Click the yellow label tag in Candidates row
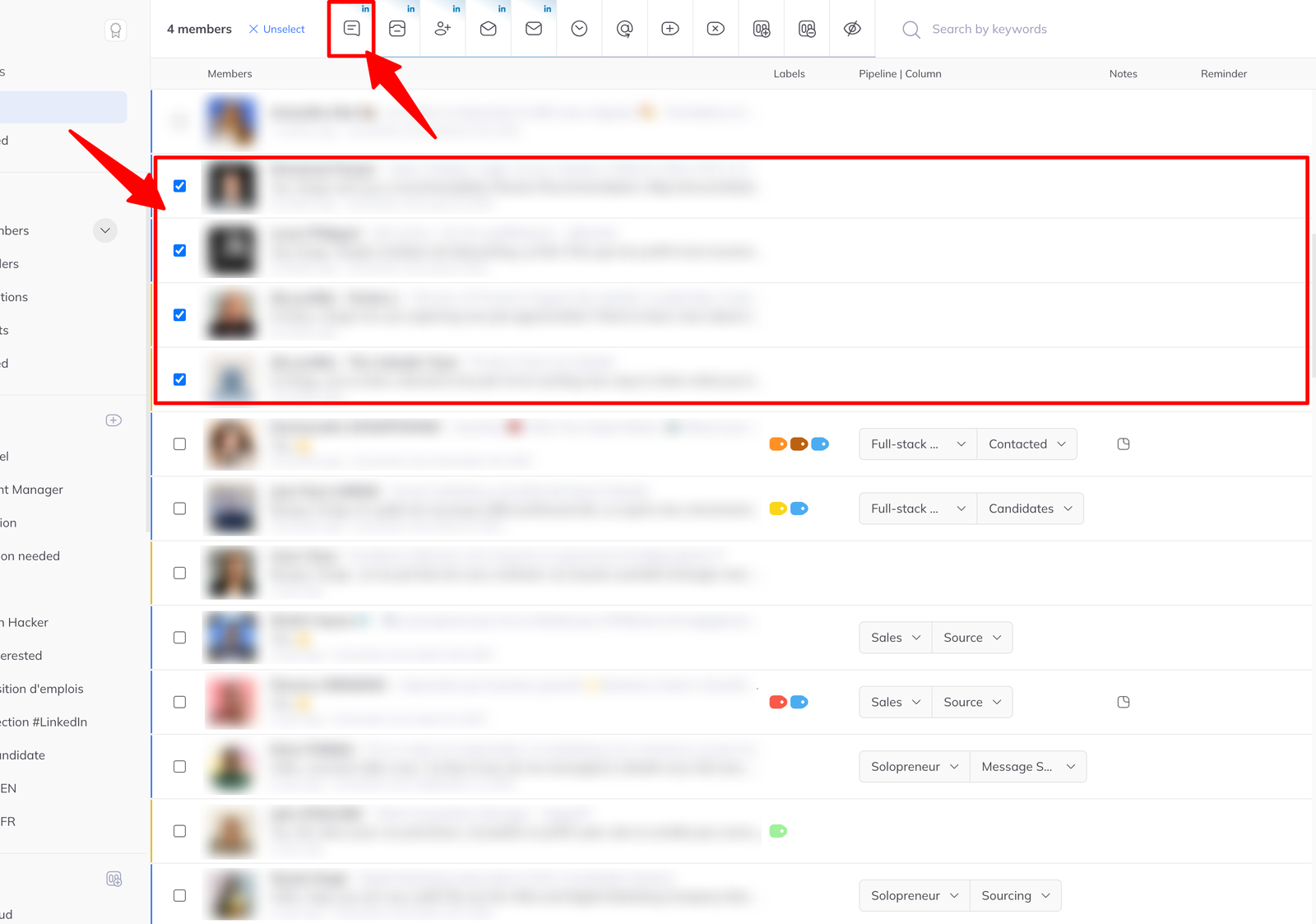This screenshot has width=1316, height=924. [x=778, y=508]
